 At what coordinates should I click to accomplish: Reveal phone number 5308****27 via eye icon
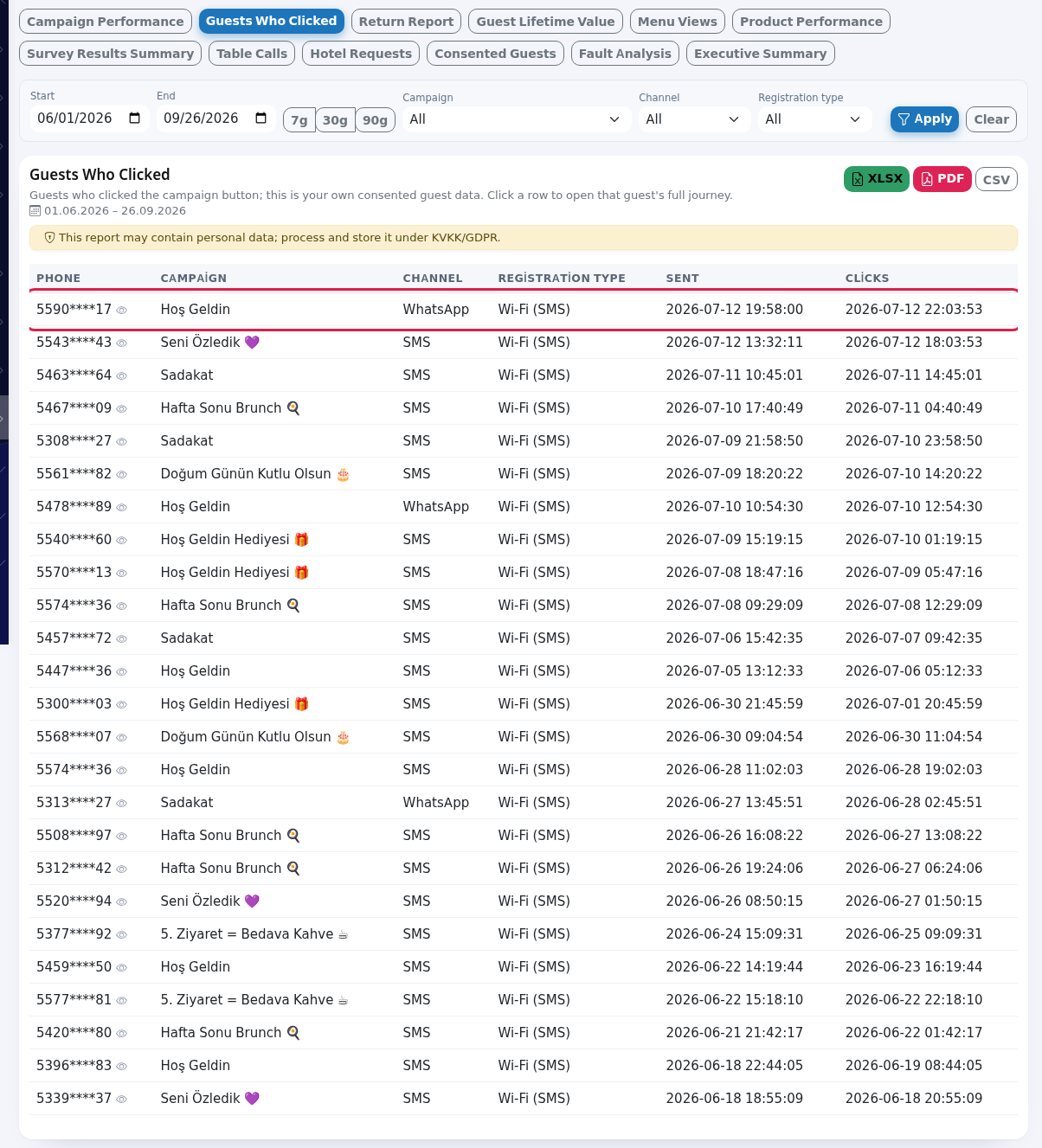(122, 442)
